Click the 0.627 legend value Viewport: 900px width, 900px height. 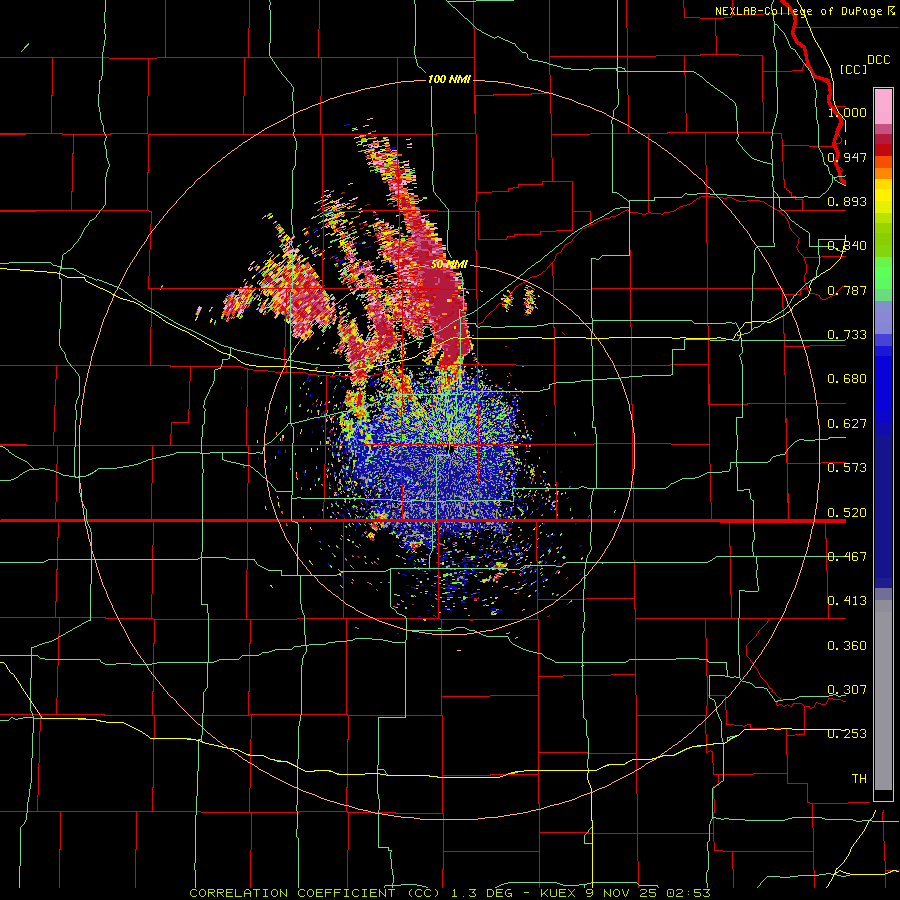[847, 424]
